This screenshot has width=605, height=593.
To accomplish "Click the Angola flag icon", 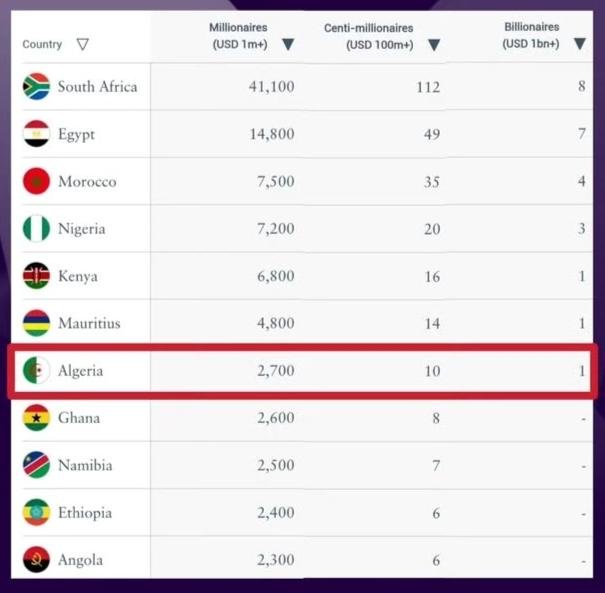I will point(36,560).
